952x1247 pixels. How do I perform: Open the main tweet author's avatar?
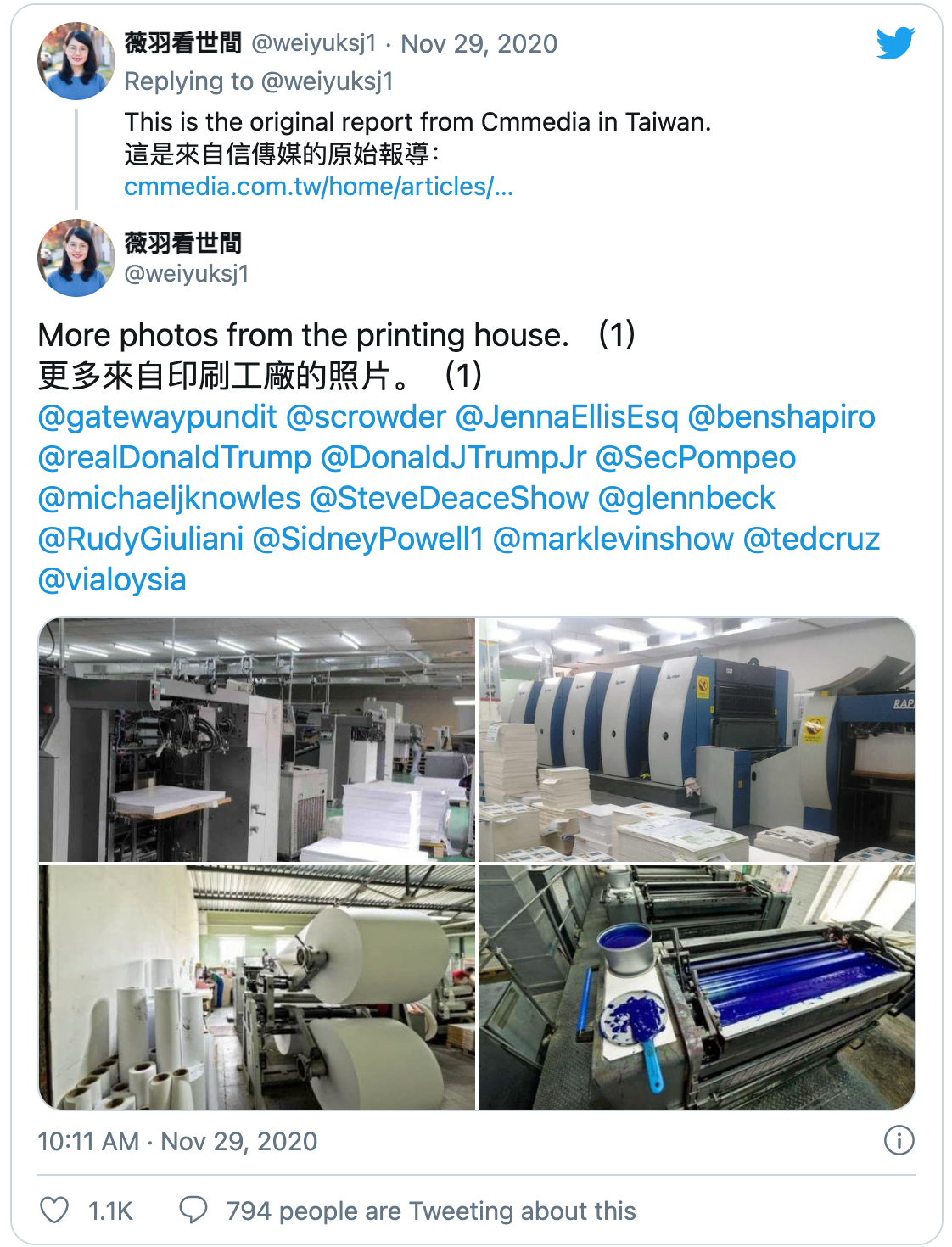(76, 258)
